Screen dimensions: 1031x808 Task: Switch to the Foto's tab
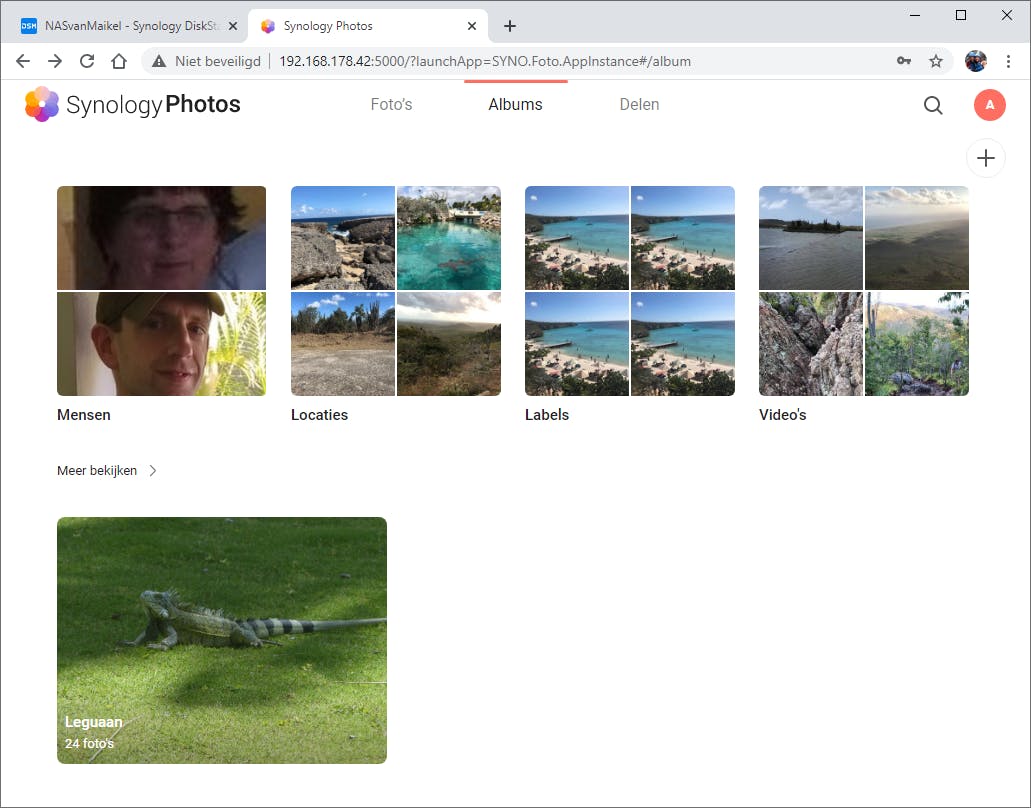pos(391,104)
